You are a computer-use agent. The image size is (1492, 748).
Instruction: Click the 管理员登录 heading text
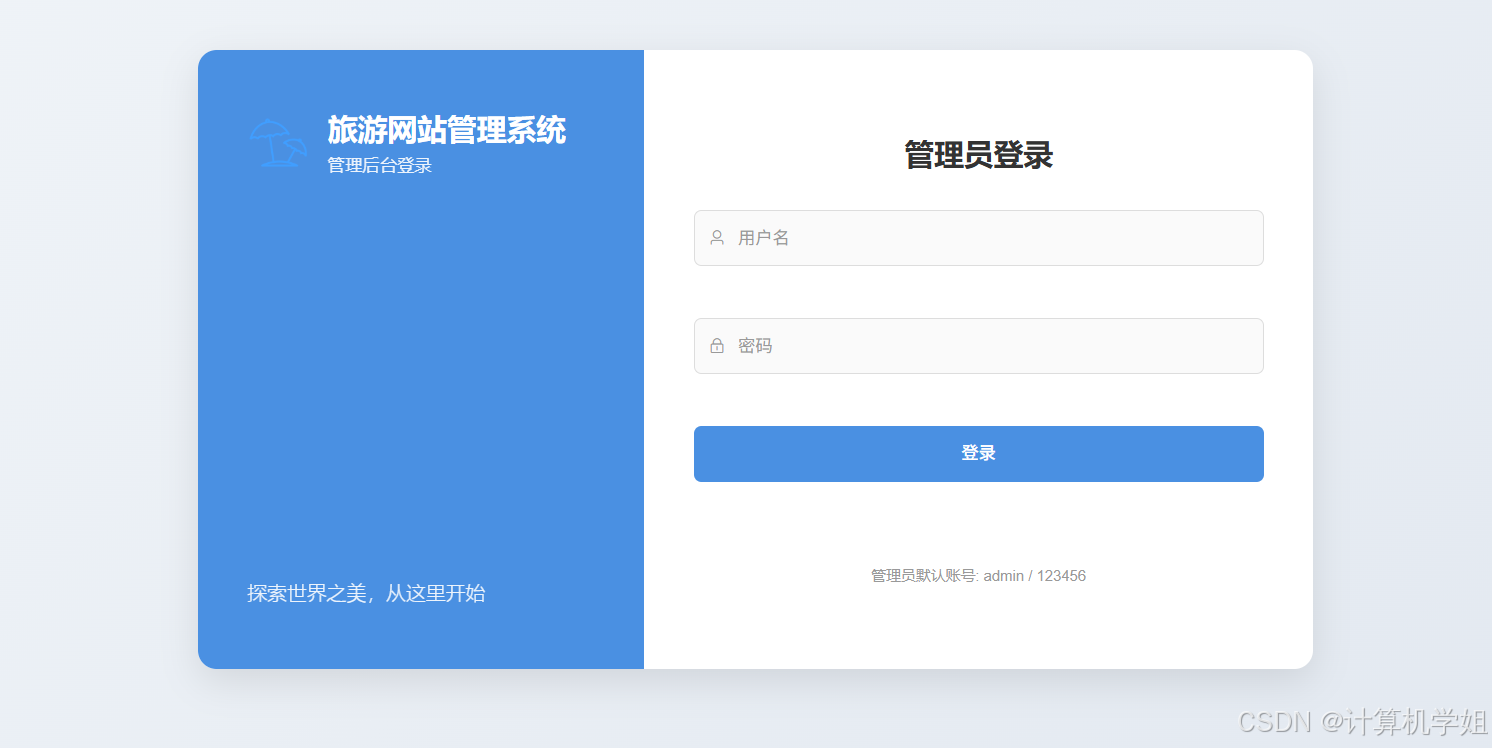(978, 156)
